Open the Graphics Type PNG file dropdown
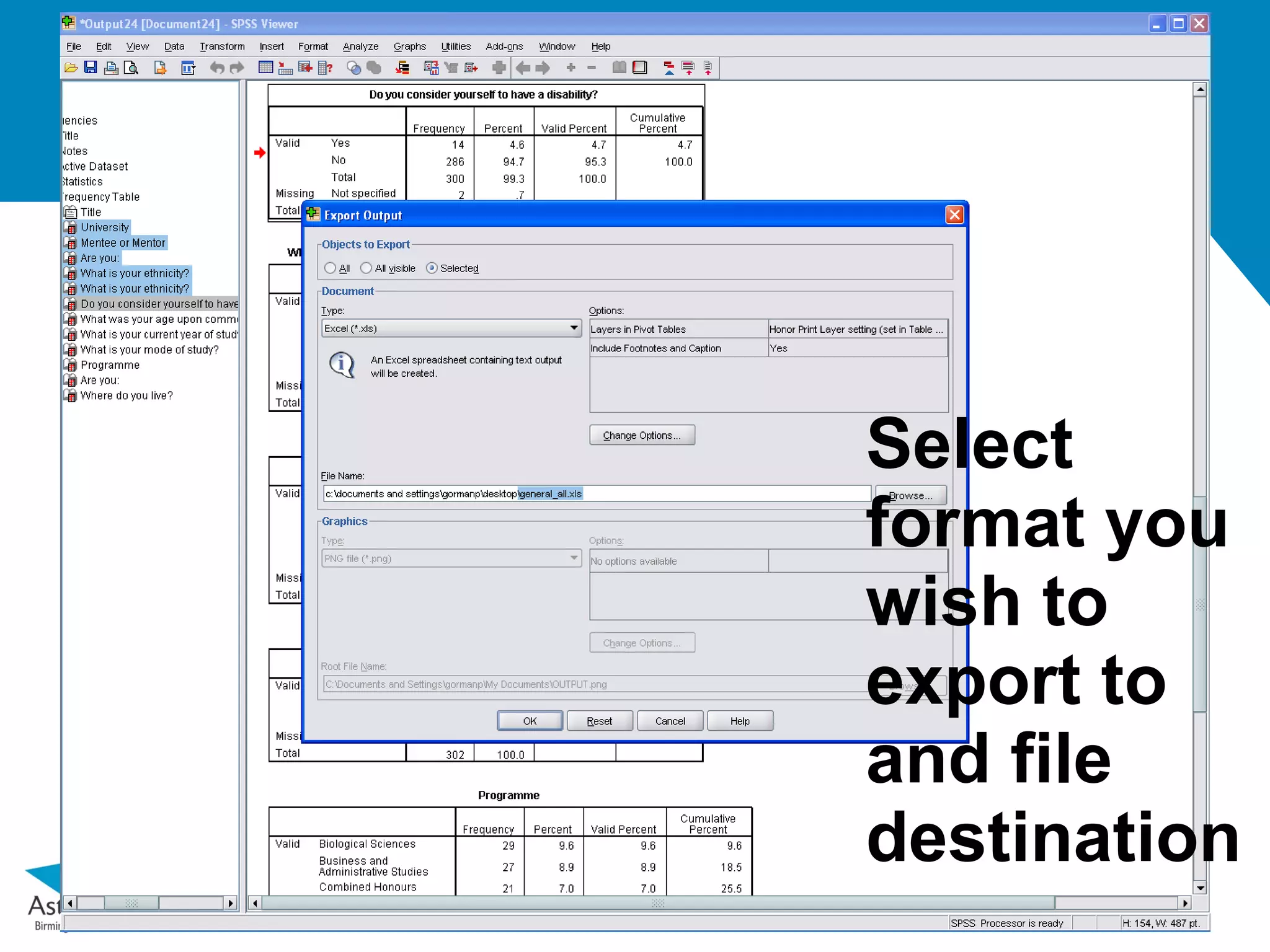Image resolution: width=1270 pixels, height=952 pixels. tap(451, 558)
